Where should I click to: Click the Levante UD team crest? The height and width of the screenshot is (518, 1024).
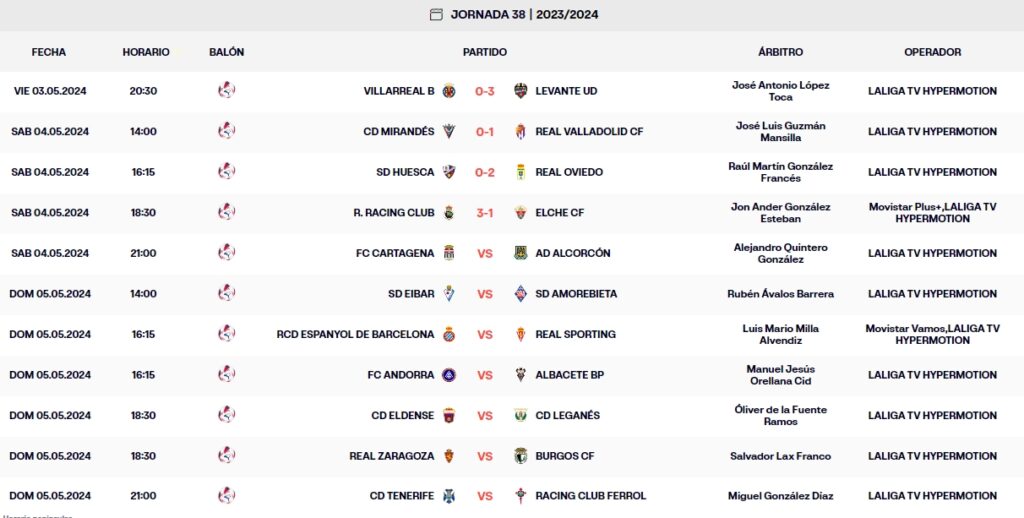(520, 91)
